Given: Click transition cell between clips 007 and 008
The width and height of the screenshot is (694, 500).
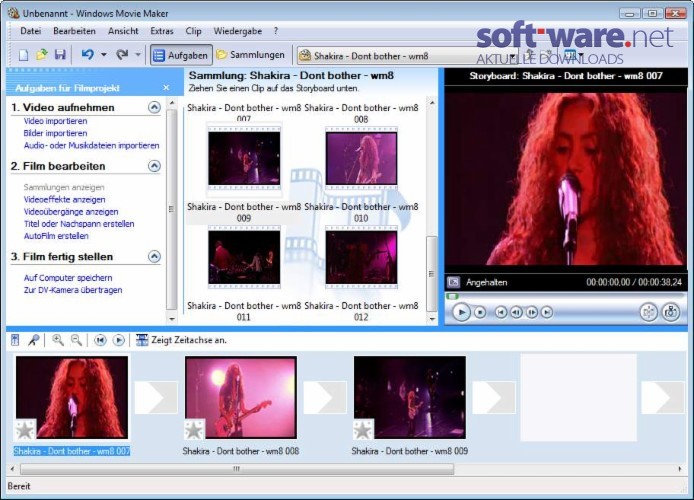Looking at the screenshot, I should click(x=156, y=397).
